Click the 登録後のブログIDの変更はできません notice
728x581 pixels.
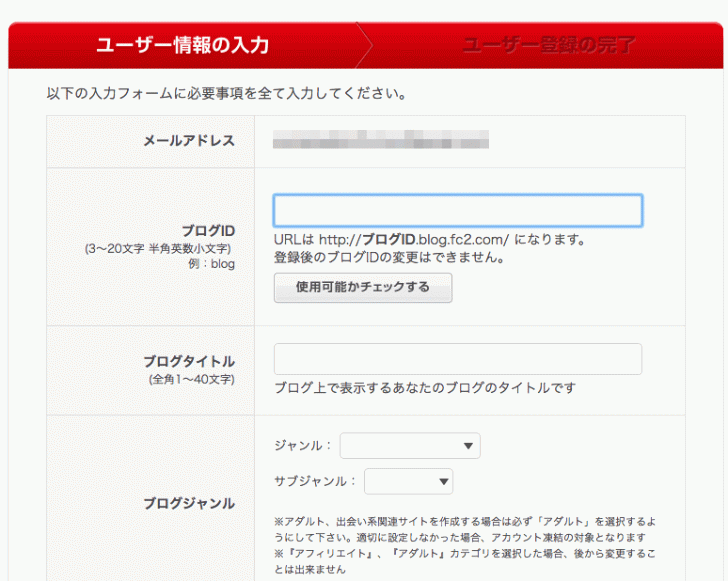click(x=388, y=258)
